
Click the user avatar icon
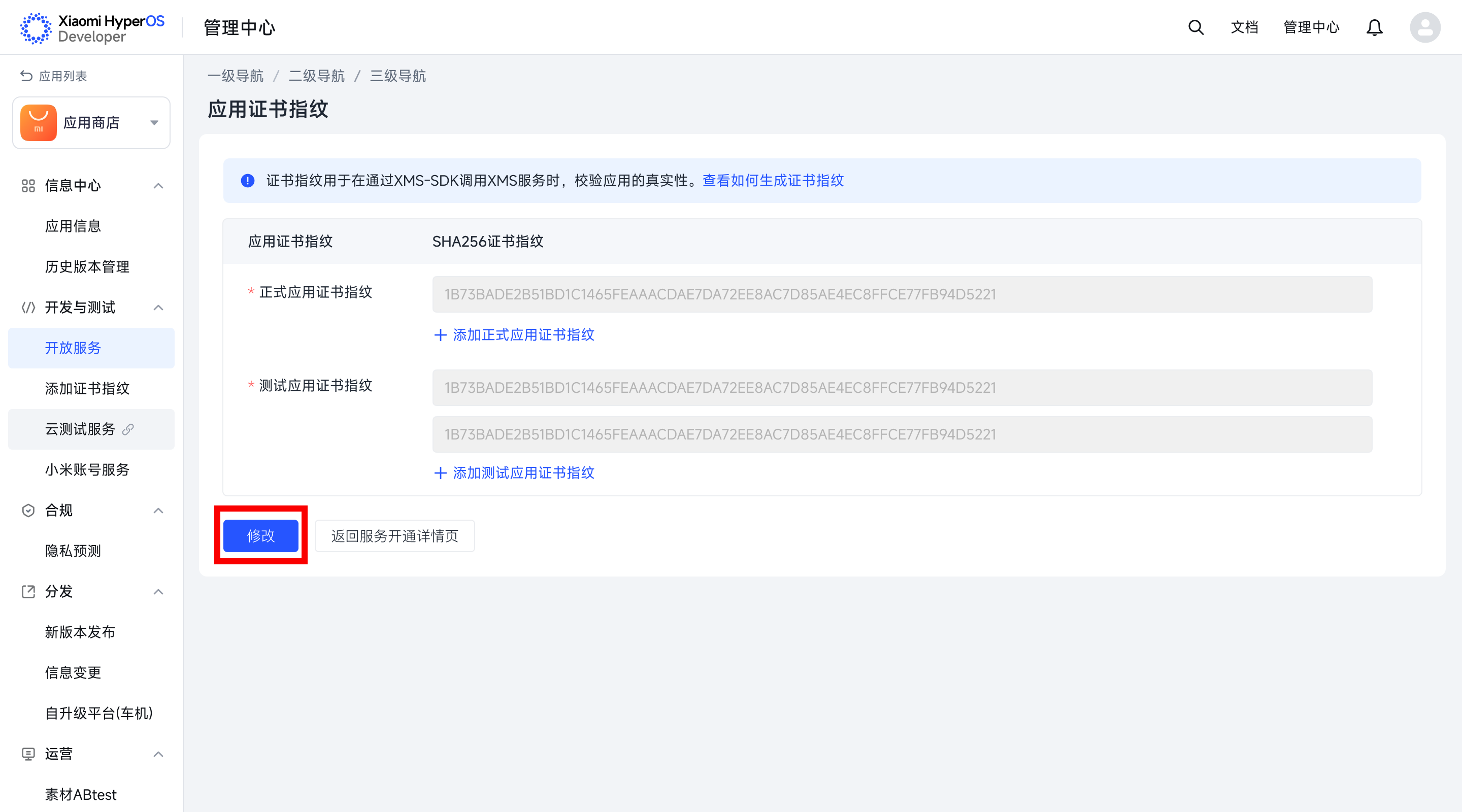tap(1424, 27)
